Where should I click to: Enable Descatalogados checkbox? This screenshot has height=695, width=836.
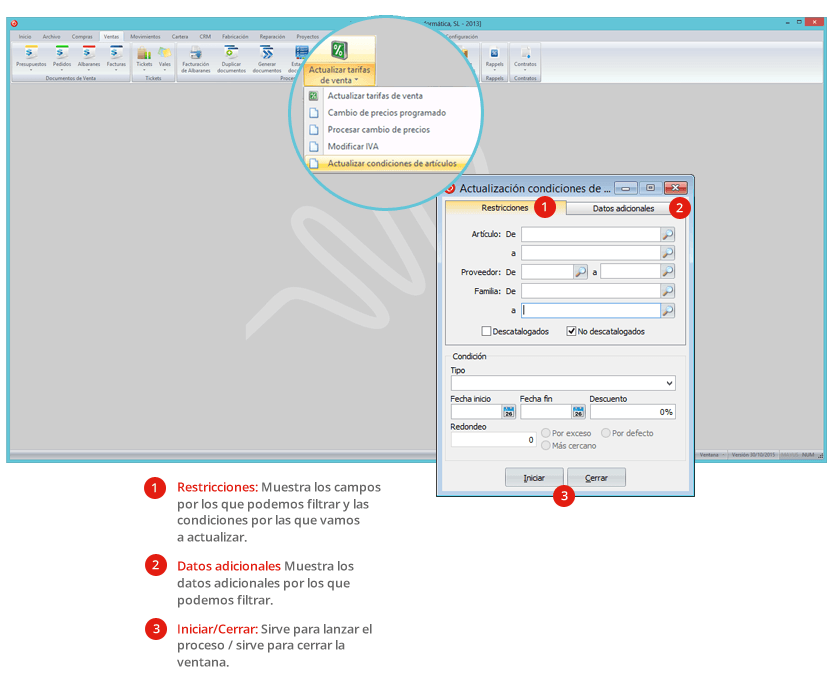(x=487, y=331)
